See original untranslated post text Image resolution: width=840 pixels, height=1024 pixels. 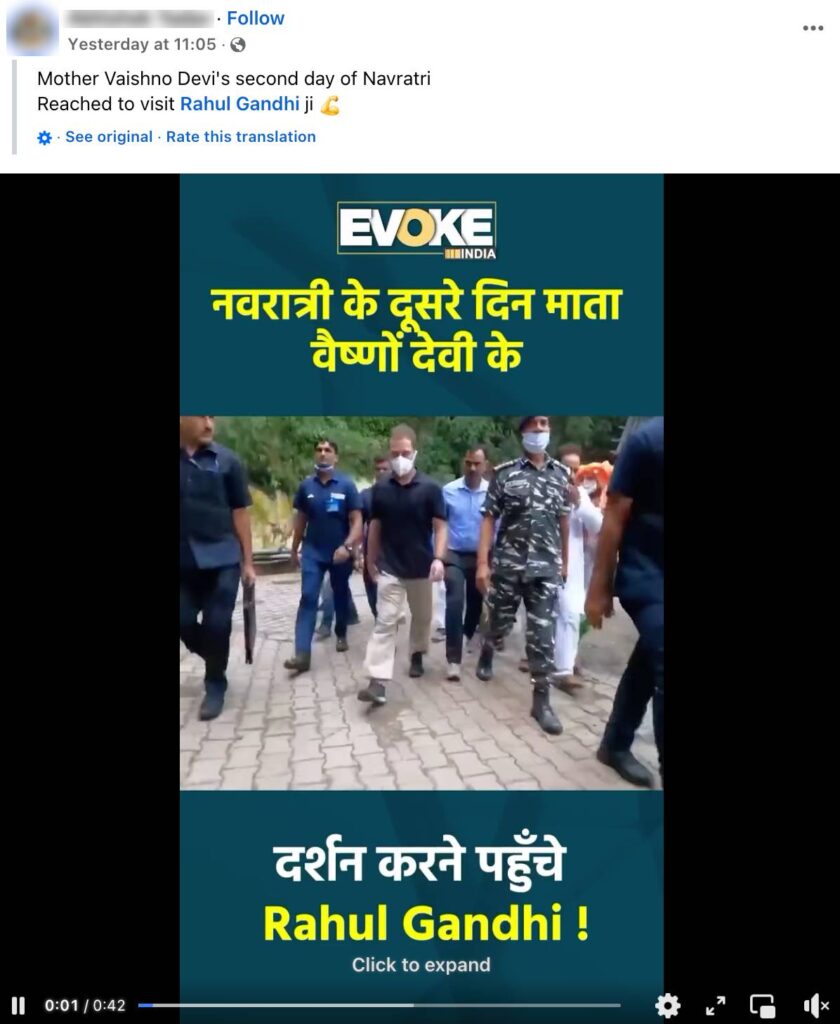coord(108,136)
